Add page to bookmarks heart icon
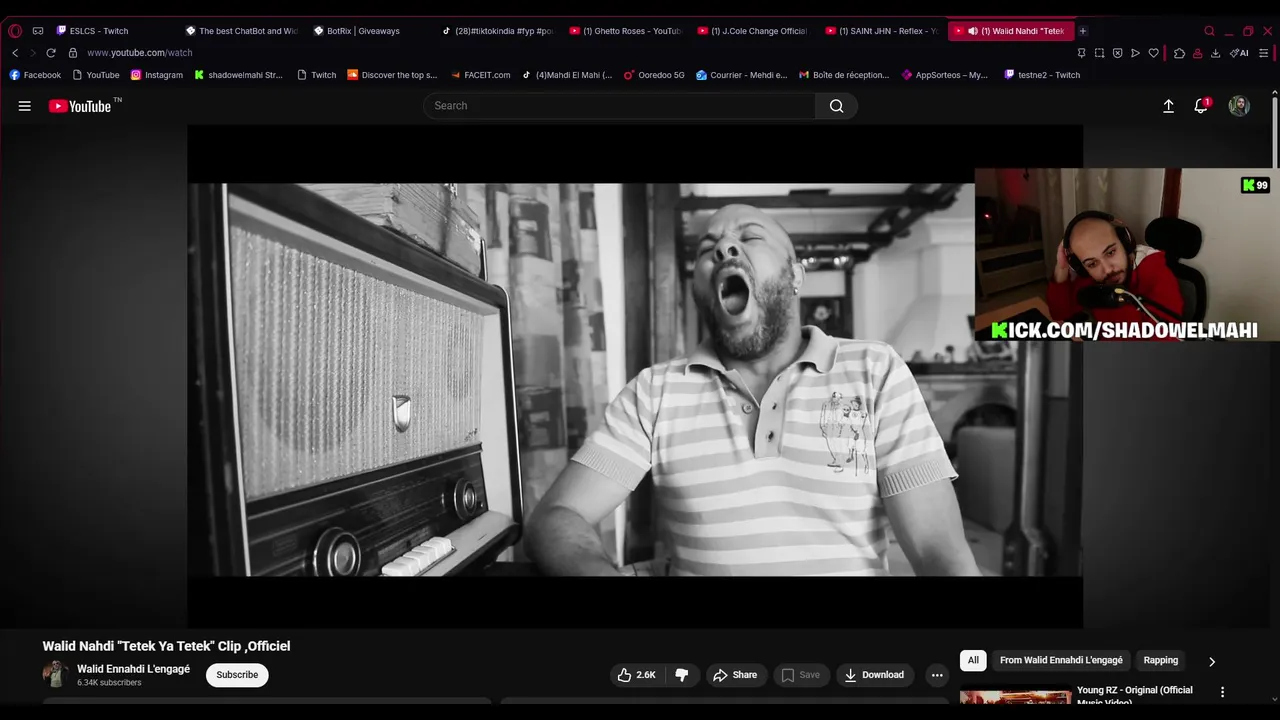The height and width of the screenshot is (720, 1280). click(x=1153, y=53)
